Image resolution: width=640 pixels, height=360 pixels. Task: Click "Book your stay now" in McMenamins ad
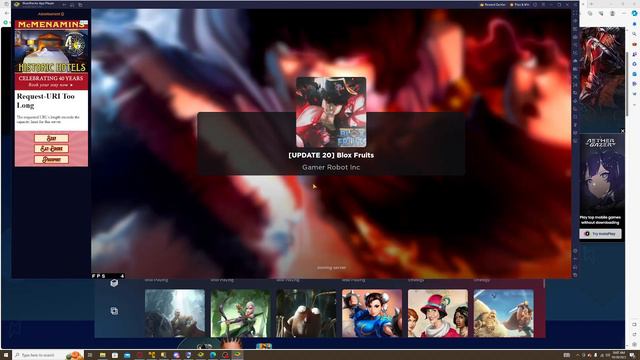(51, 85)
